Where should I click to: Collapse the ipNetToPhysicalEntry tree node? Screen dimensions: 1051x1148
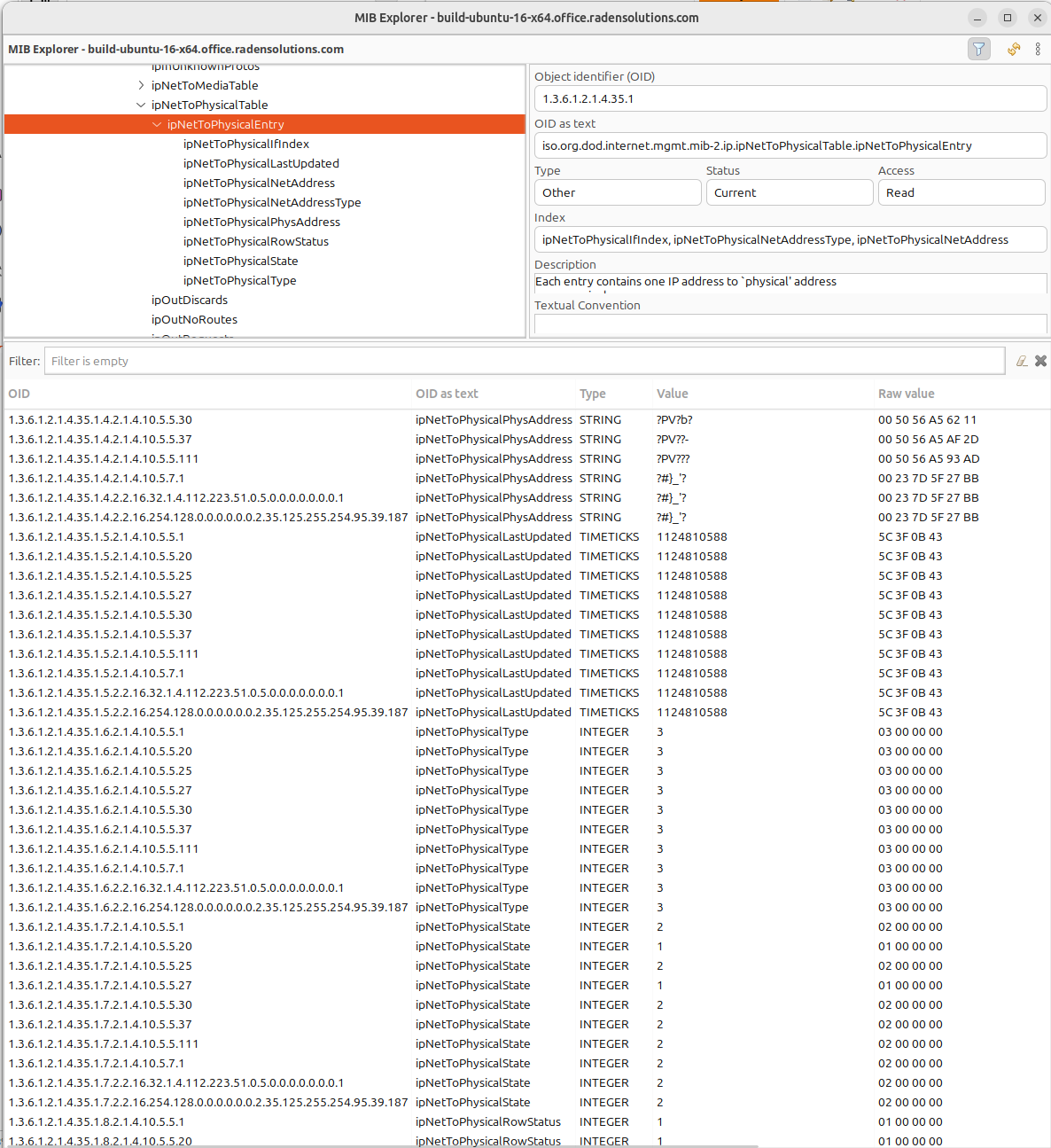[155, 124]
